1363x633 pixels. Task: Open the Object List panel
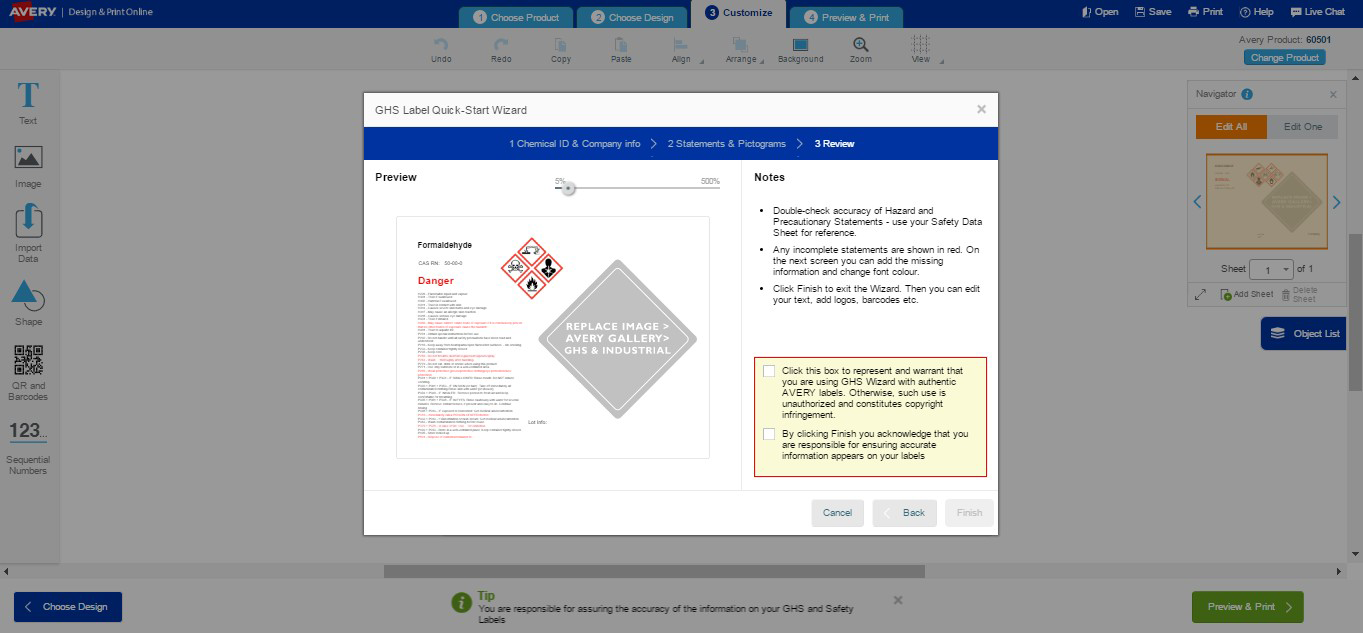[x=1304, y=333]
